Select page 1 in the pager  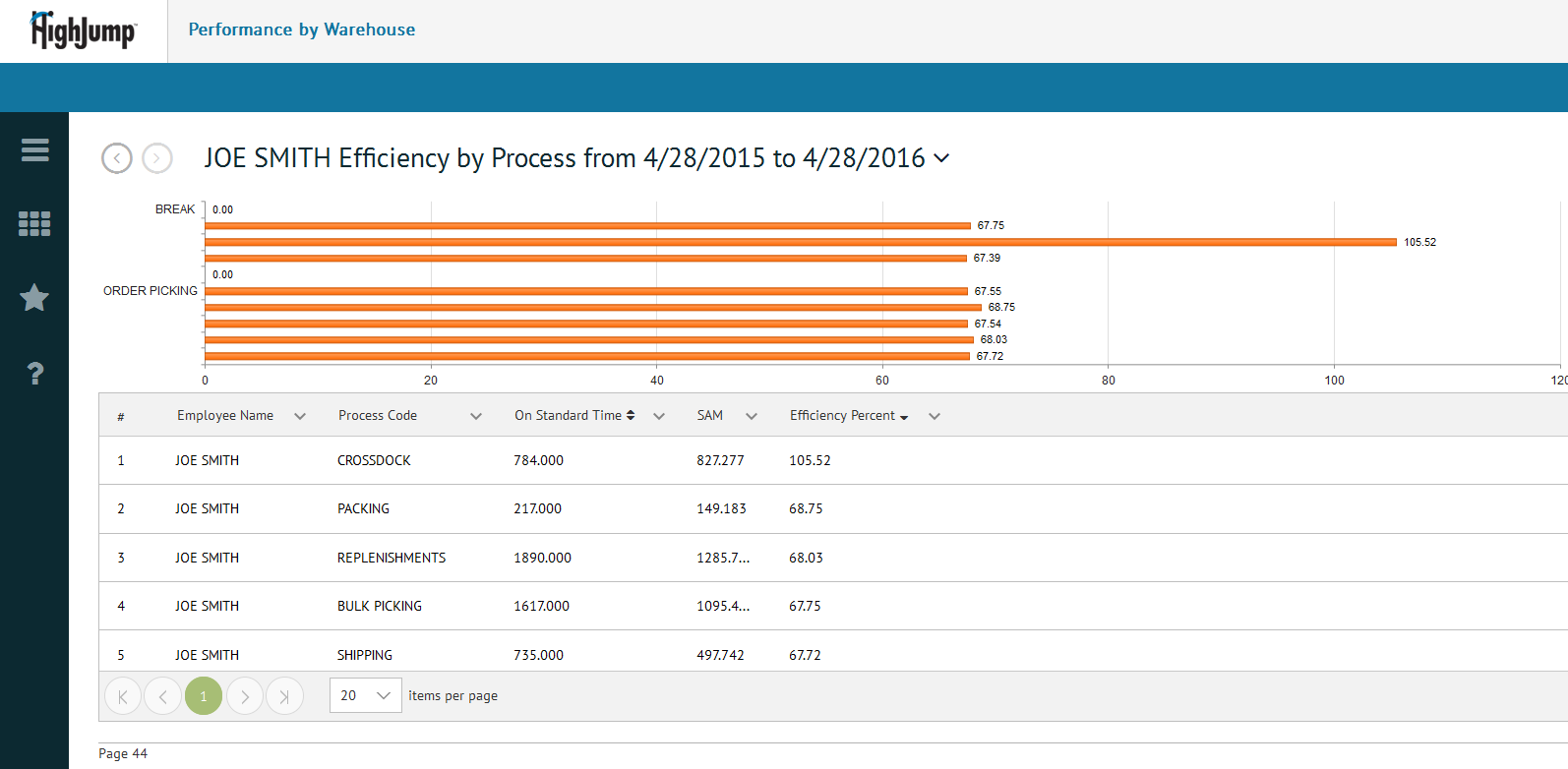204,696
